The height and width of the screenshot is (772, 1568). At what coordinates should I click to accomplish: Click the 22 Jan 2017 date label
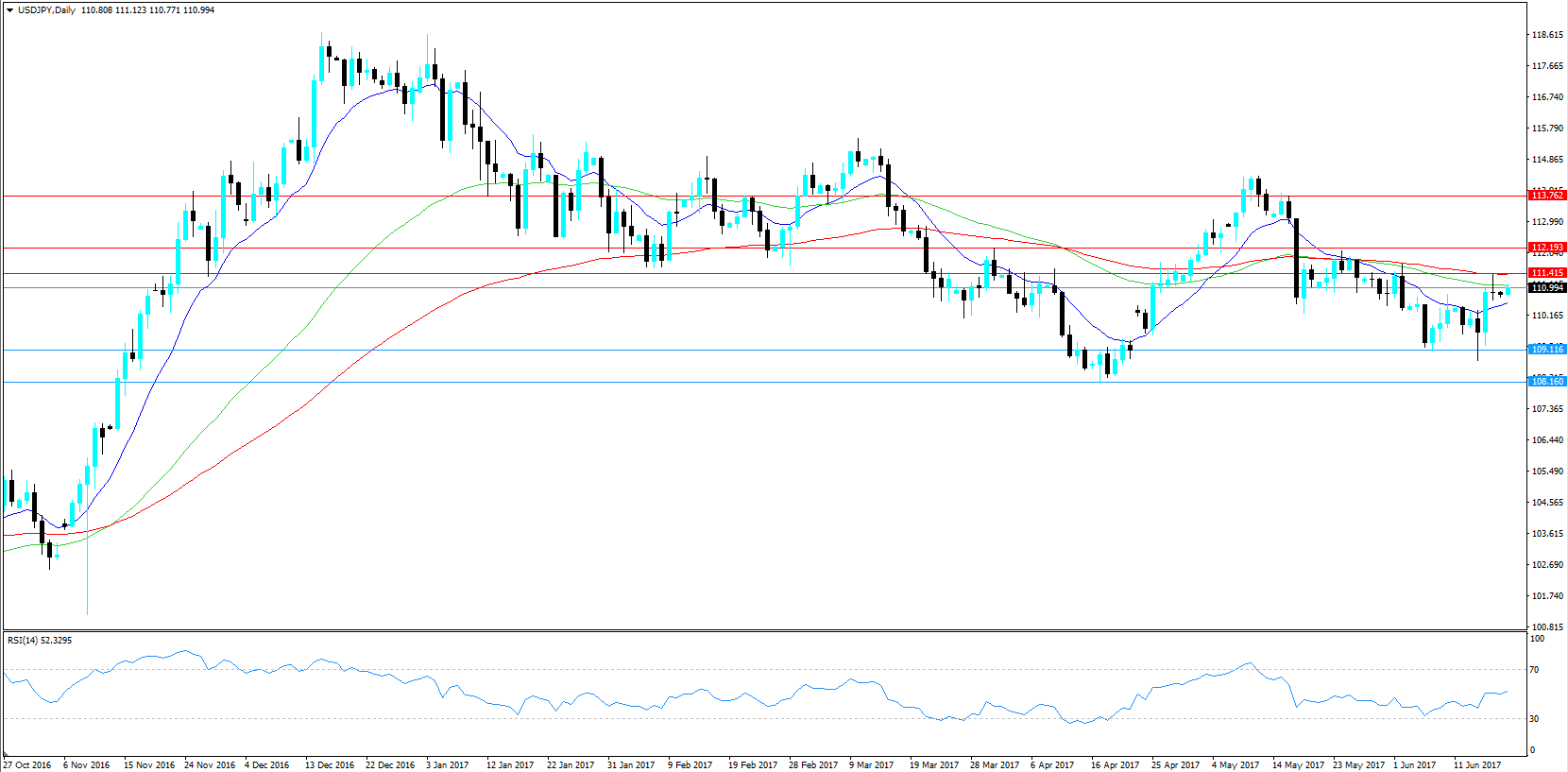pos(571,765)
